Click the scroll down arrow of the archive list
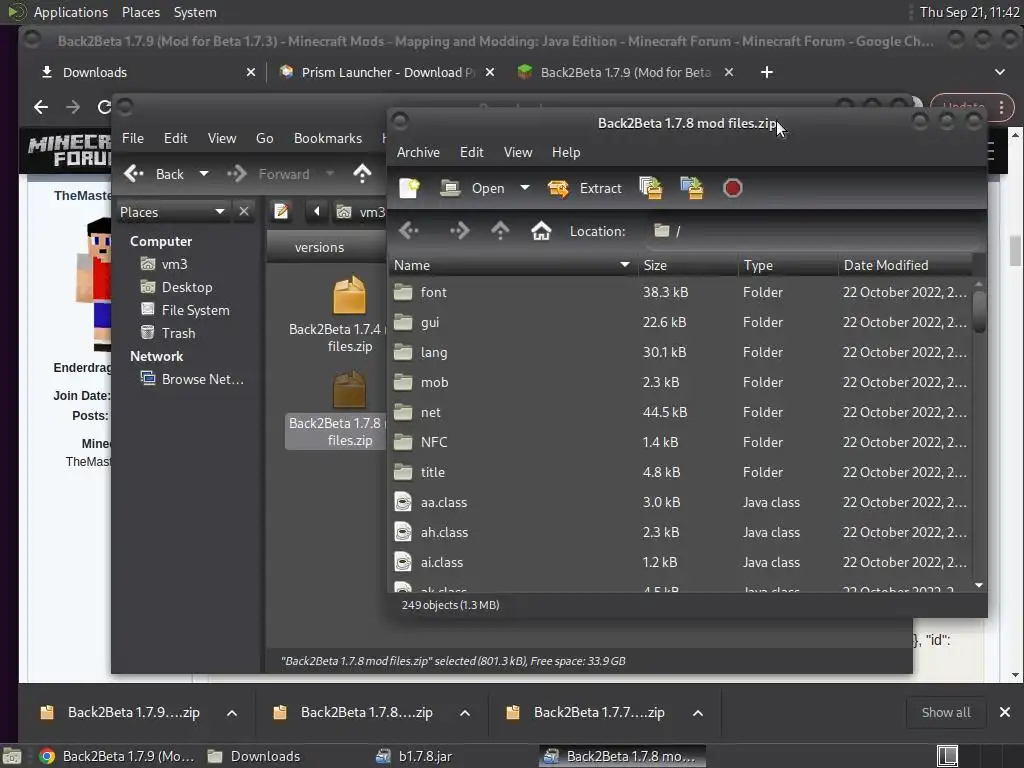Image resolution: width=1024 pixels, height=768 pixels. pyautogui.click(x=979, y=585)
